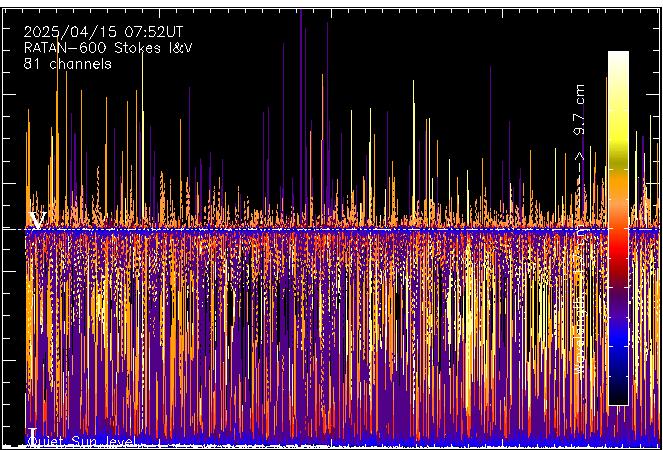Select the RATAN-600 Stokes I&V title
Screen dimensions: 663x450
108,48
